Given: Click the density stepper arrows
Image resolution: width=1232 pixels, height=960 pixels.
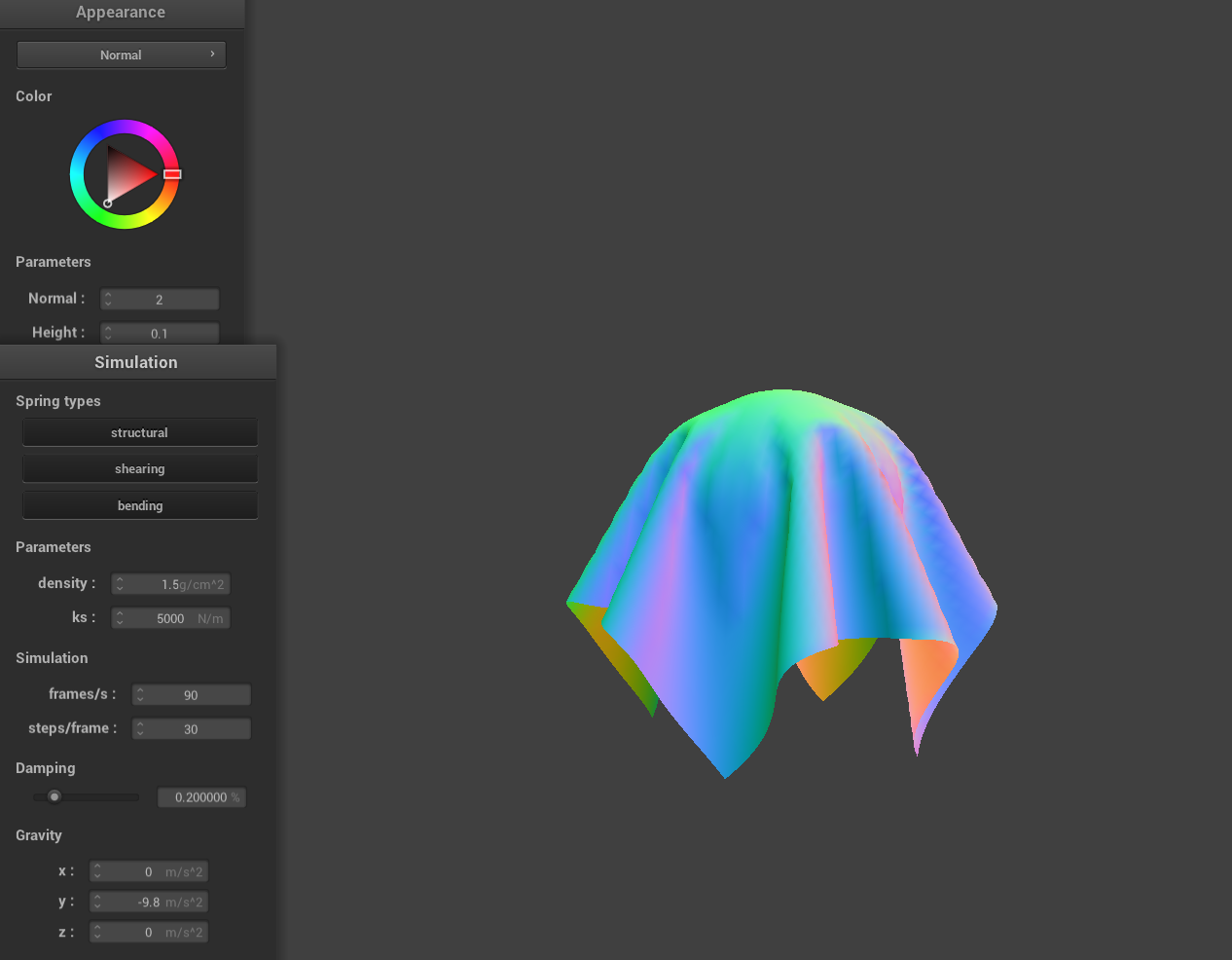Looking at the screenshot, I should click(120, 584).
